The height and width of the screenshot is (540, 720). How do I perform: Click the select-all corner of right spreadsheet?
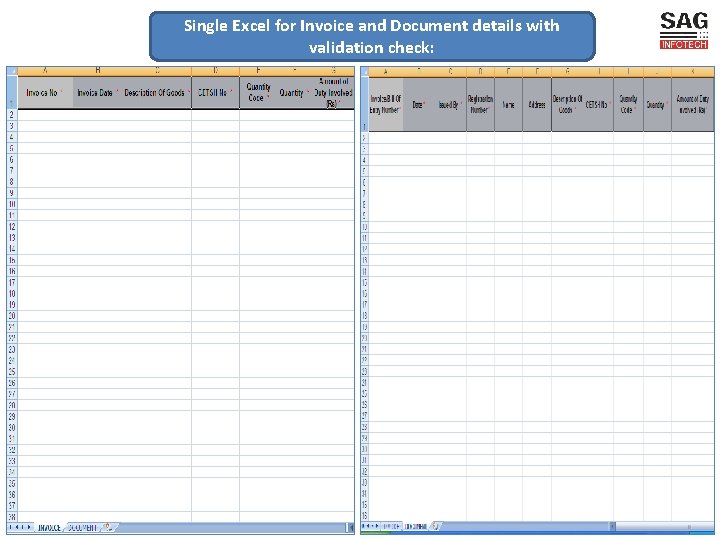[x=365, y=72]
